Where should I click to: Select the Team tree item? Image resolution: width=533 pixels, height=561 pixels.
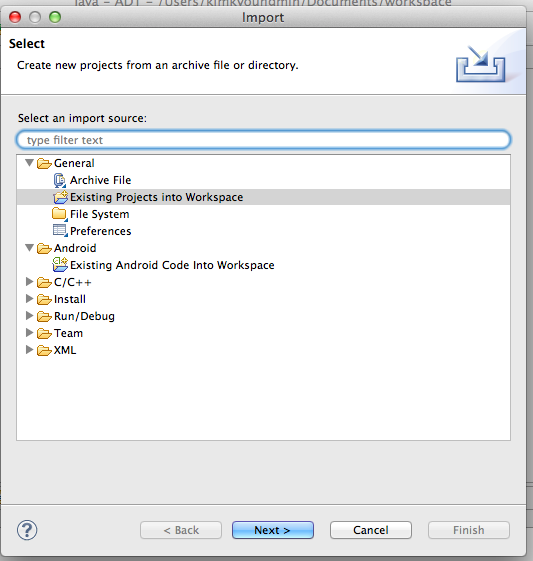pyautogui.click(x=68, y=333)
